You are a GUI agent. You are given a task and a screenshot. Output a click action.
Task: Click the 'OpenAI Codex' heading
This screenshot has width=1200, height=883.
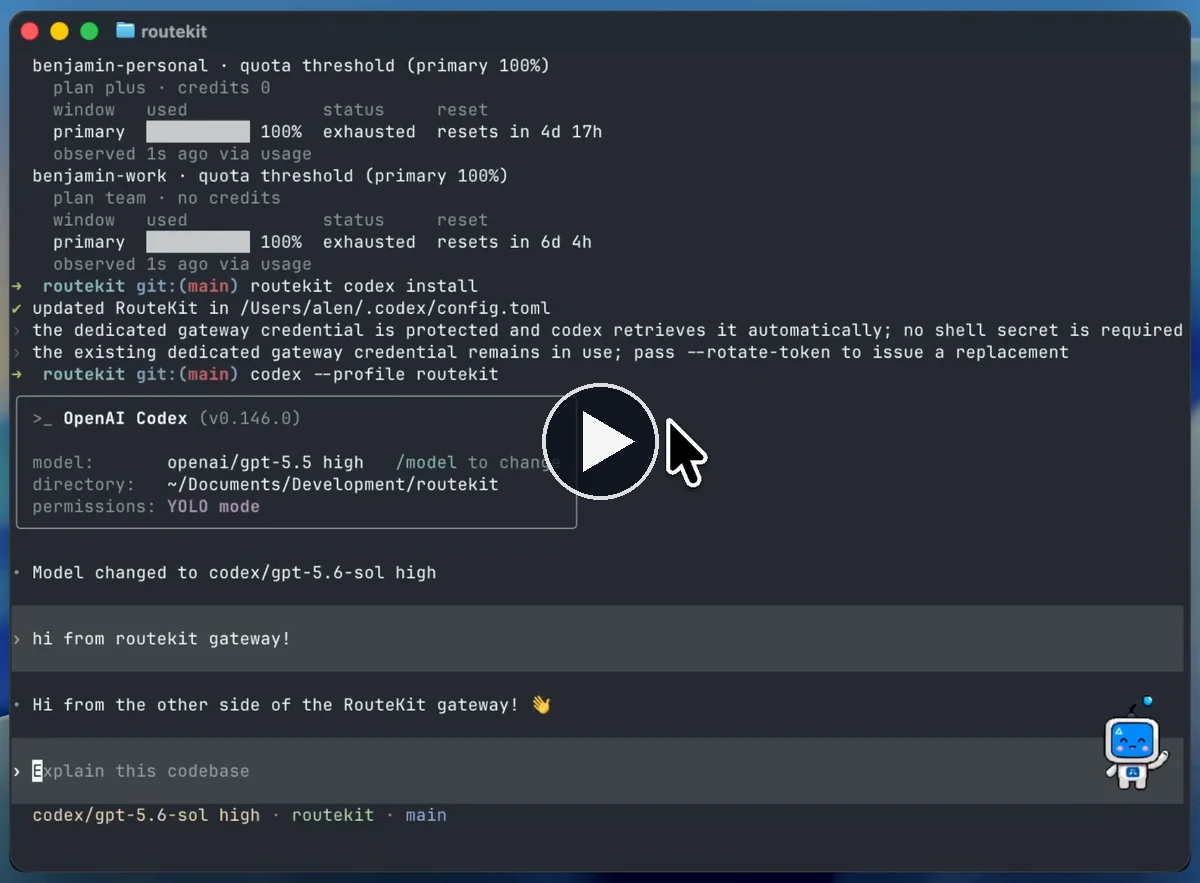click(x=125, y=418)
